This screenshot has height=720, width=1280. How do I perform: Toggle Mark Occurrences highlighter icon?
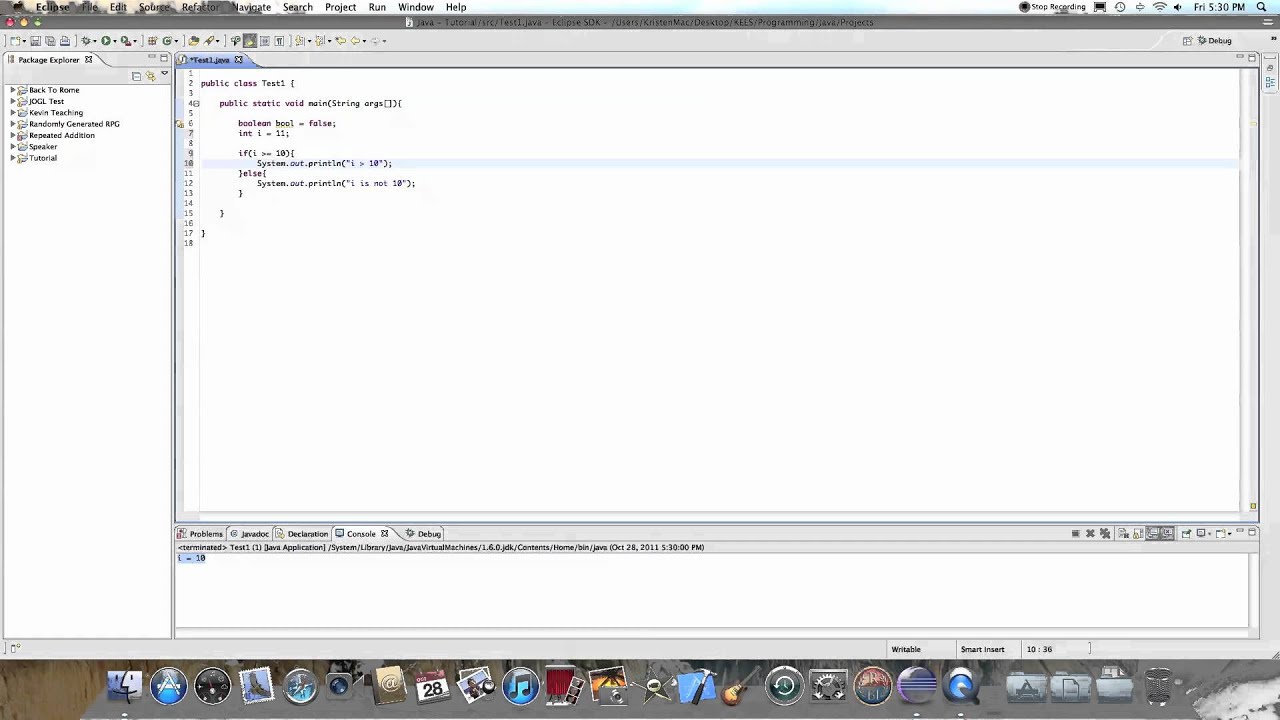pyautogui.click(x=250, y=41)
